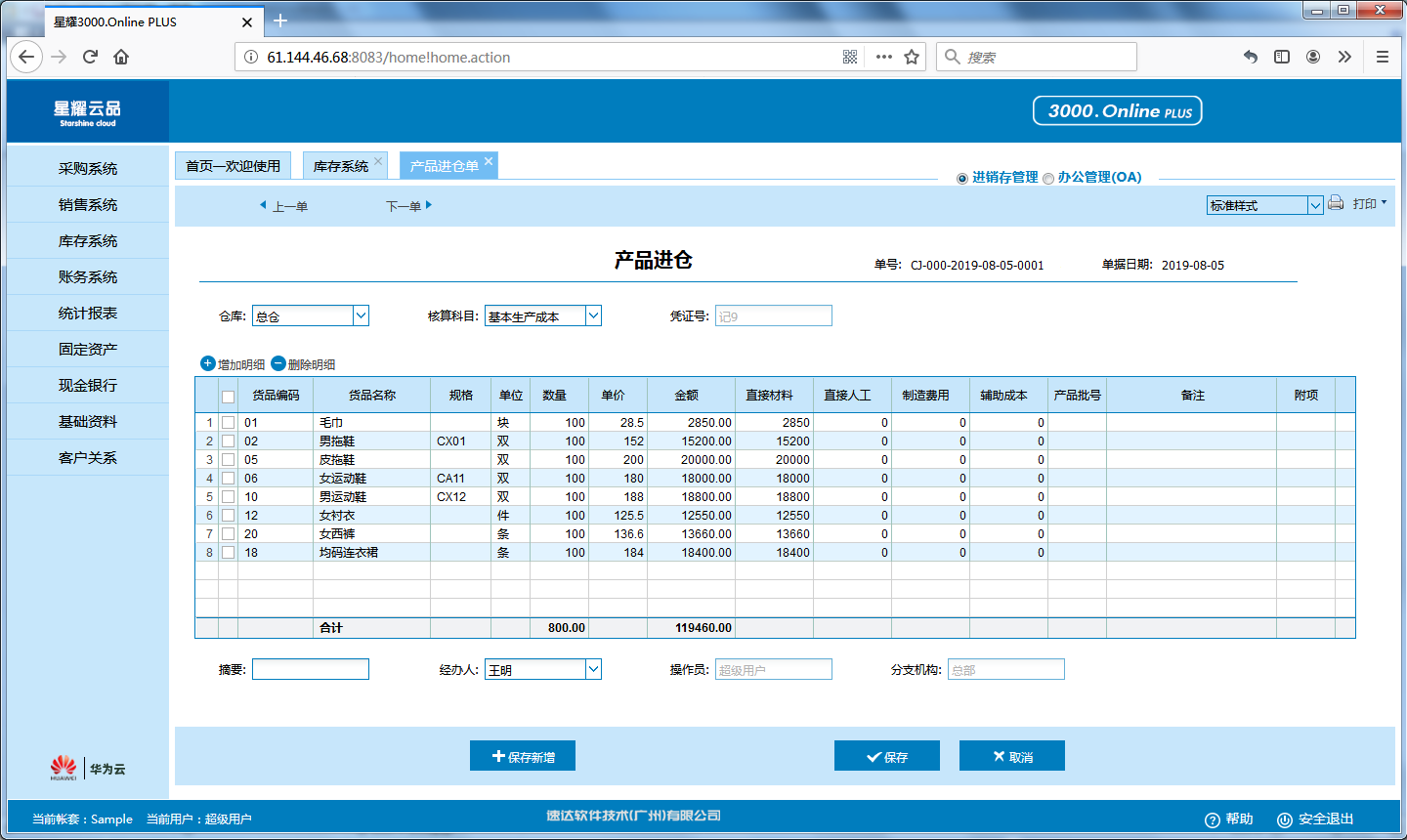The image size is (1407, 840).
Task: Click the printer icon beside 打印
Action: [1336, 203]
